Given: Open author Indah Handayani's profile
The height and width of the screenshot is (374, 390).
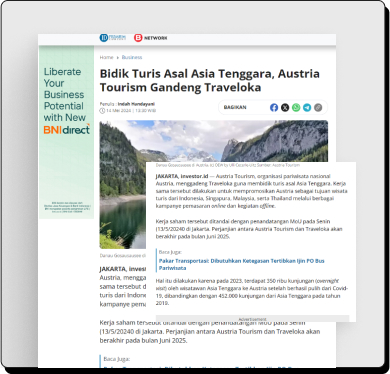Looking at the screenshot, I should coord(136,104).
